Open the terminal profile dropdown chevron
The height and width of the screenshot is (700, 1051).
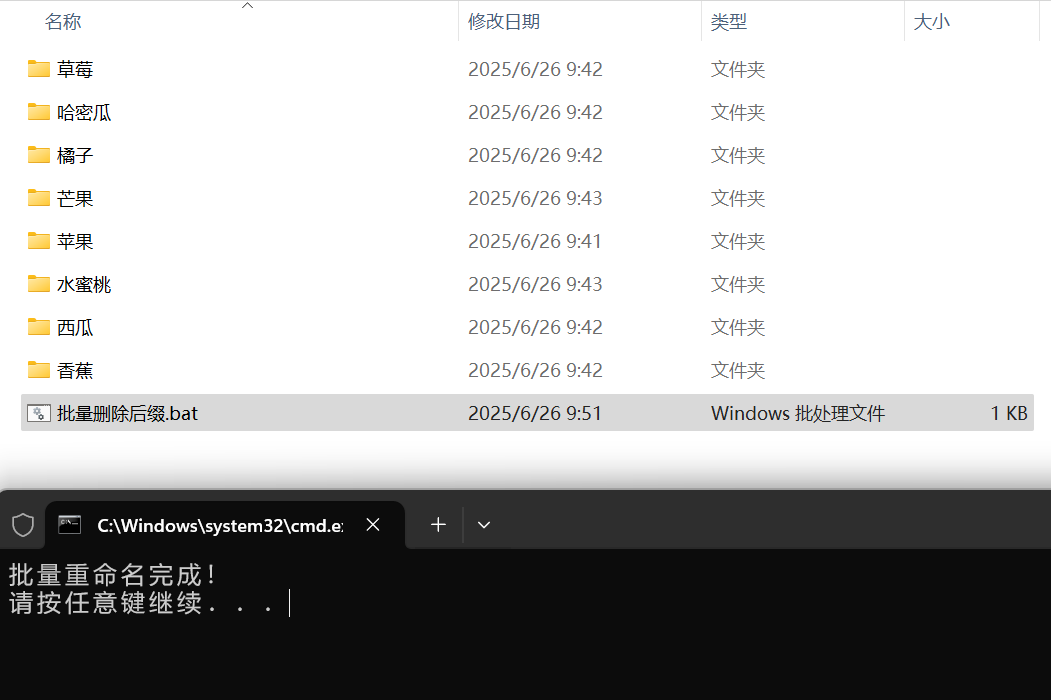click(484, 525)
